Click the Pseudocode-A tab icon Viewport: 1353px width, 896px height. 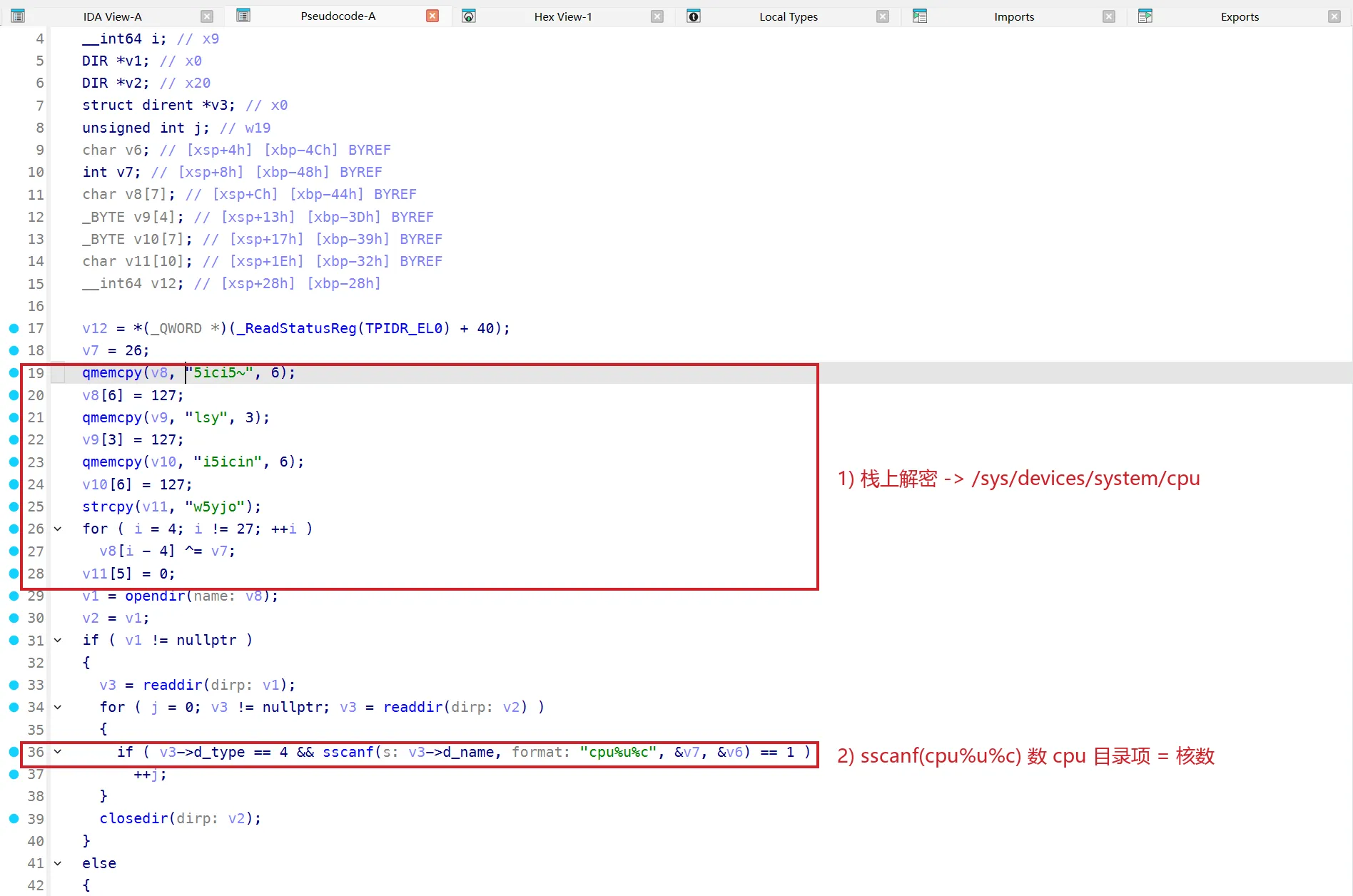[x=243, y=16]
